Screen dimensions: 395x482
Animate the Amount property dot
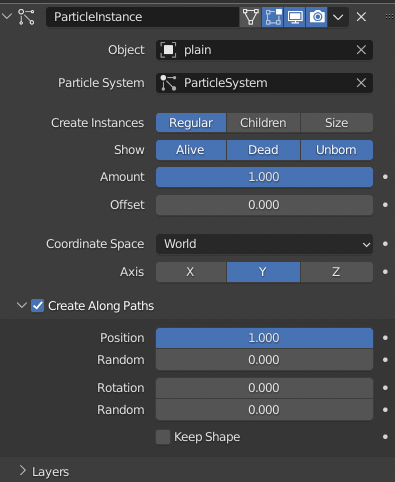click(385, 177)
